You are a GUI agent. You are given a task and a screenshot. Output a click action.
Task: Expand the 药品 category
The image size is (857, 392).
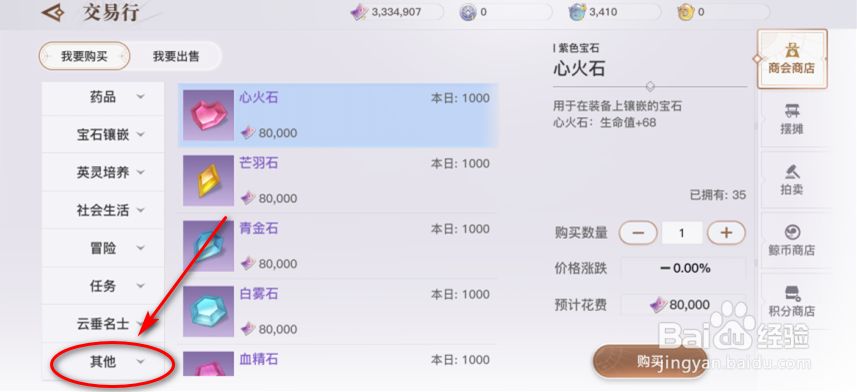coord(103,97)
